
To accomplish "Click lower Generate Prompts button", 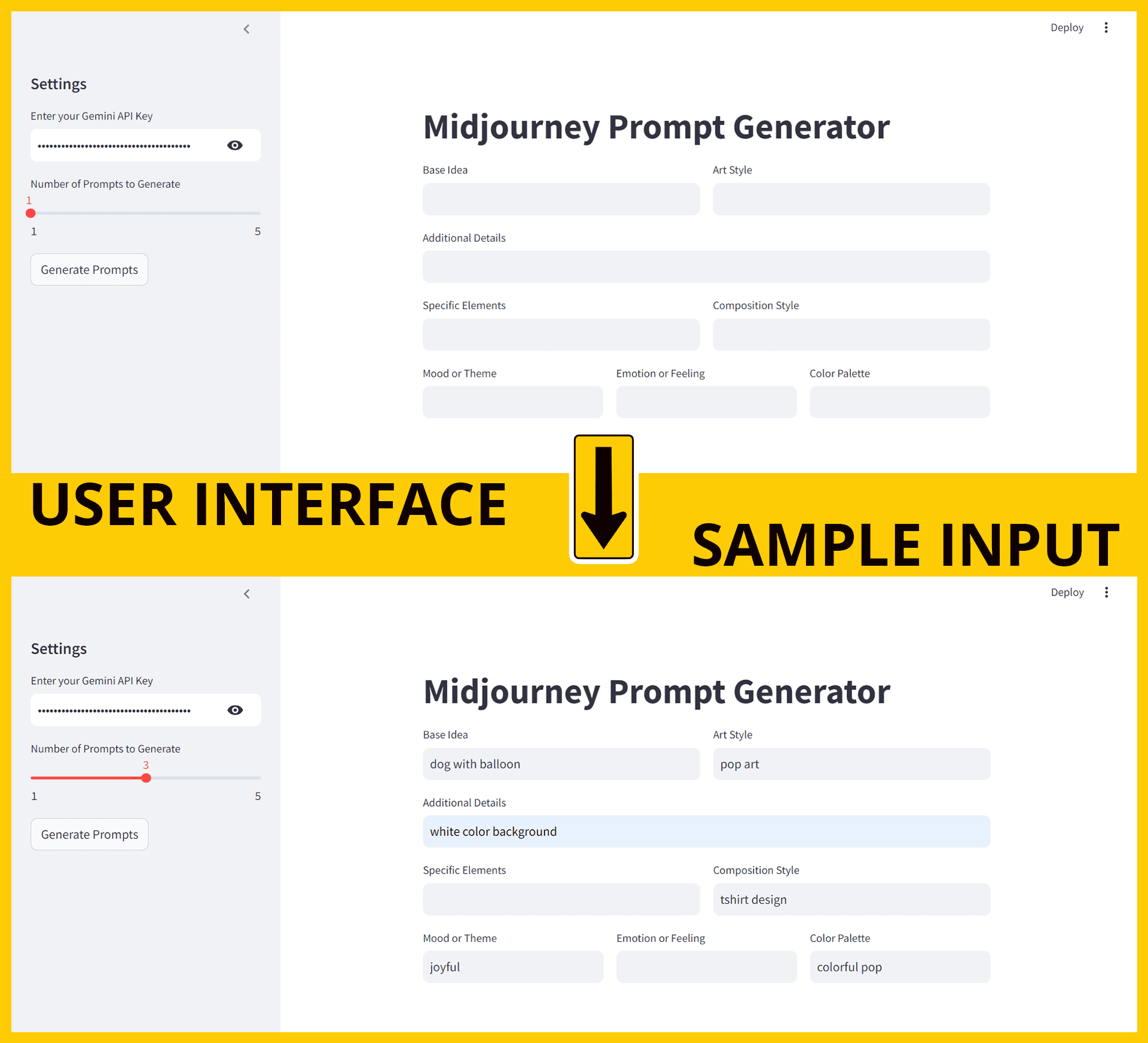I will (x=89, y=834).
